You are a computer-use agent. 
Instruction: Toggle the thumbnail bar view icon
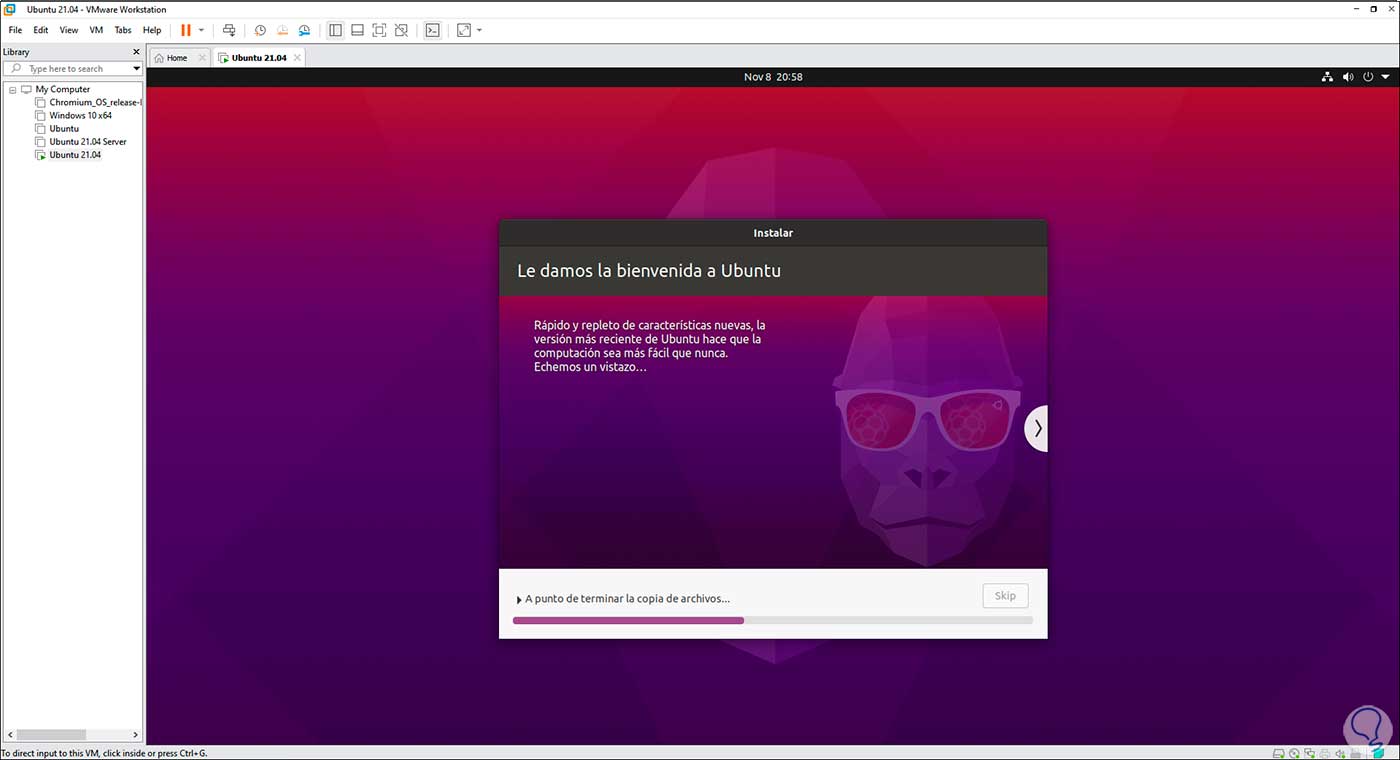click(x=357, y=30)
